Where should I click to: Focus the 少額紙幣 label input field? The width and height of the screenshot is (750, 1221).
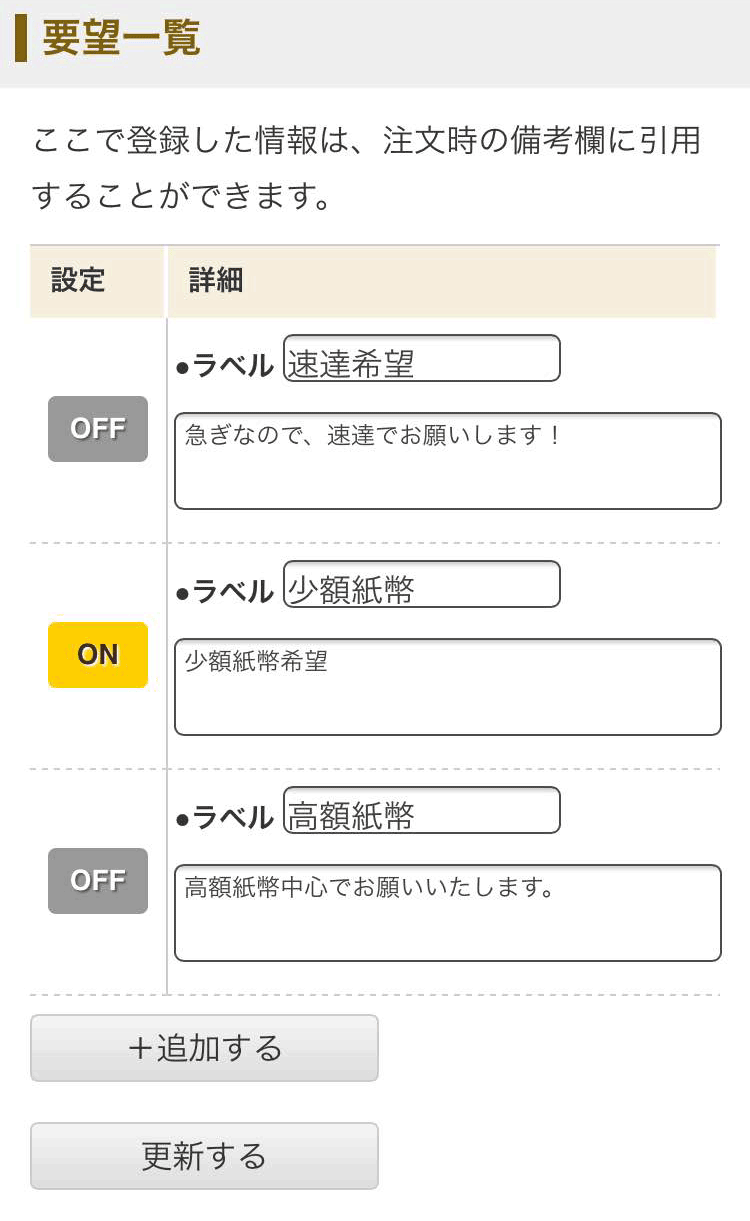point(421,585)
